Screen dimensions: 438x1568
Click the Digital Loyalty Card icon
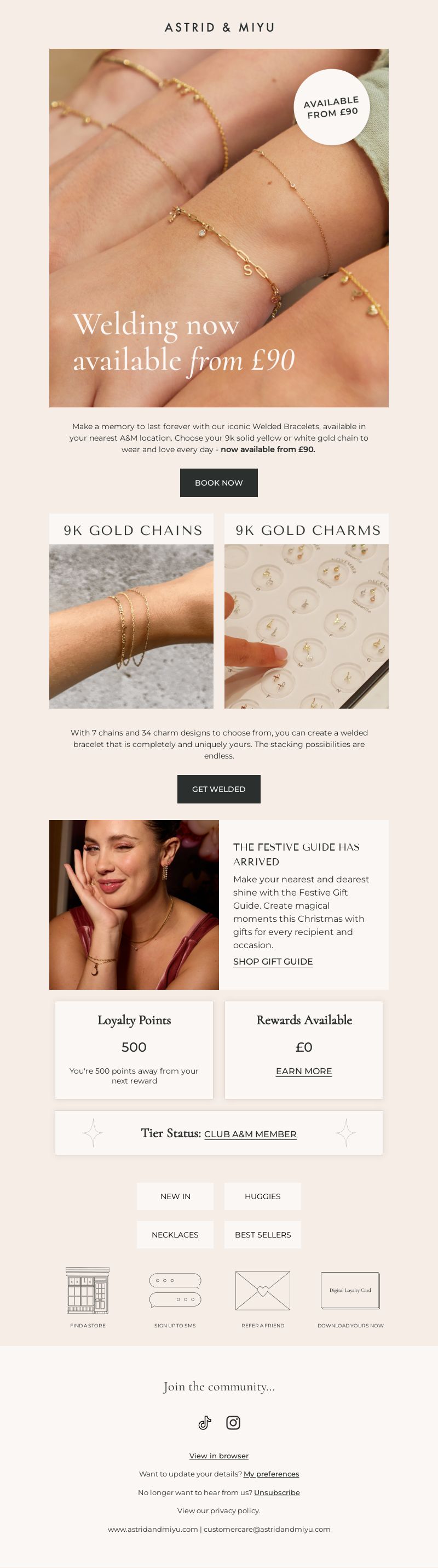[350, 1290]
